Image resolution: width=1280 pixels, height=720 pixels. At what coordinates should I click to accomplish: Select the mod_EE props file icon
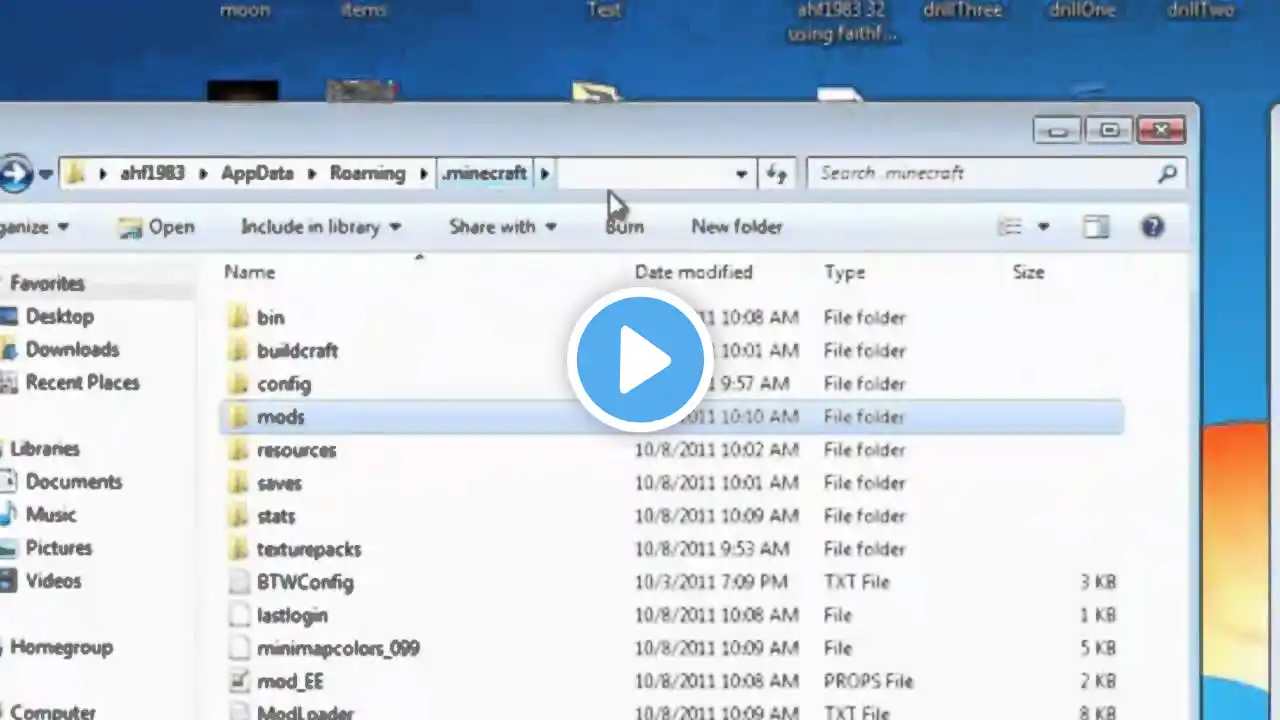(238, 681)
